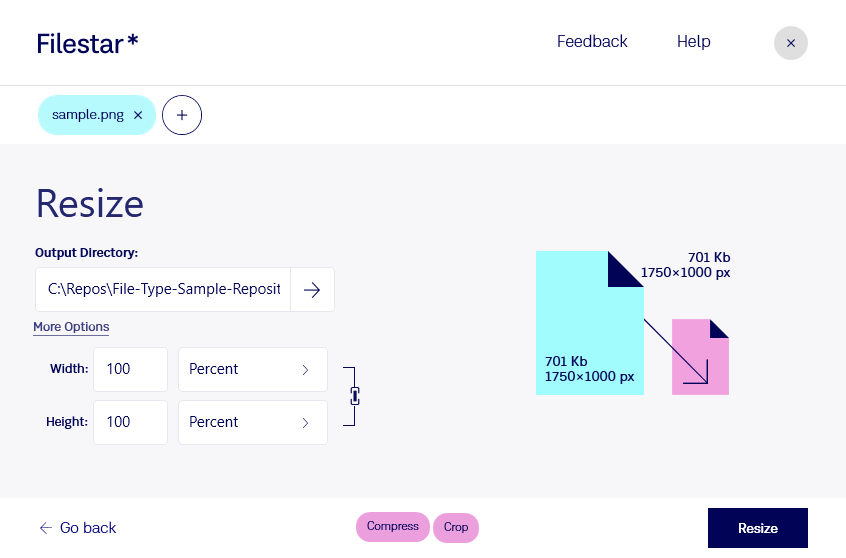The height and width of the screenshot is (558, 846).
Task: Open the Width unit Percent dropdown
Action: (253, 369)
